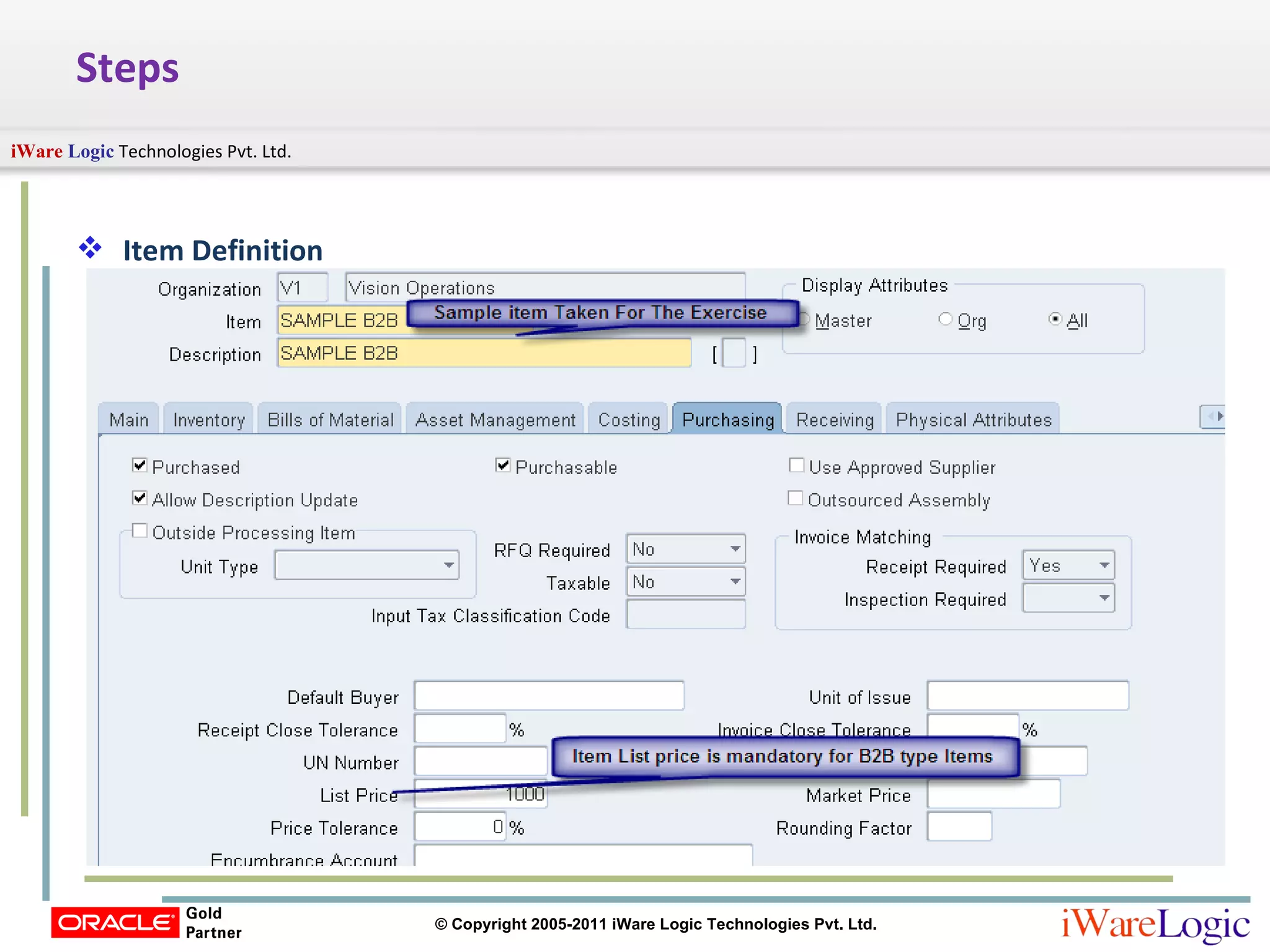Image resolution: width=1270 pixels, height=952 pixels.
Task: Uncheck the Purchasable checkbox
Action: (503, 465)
